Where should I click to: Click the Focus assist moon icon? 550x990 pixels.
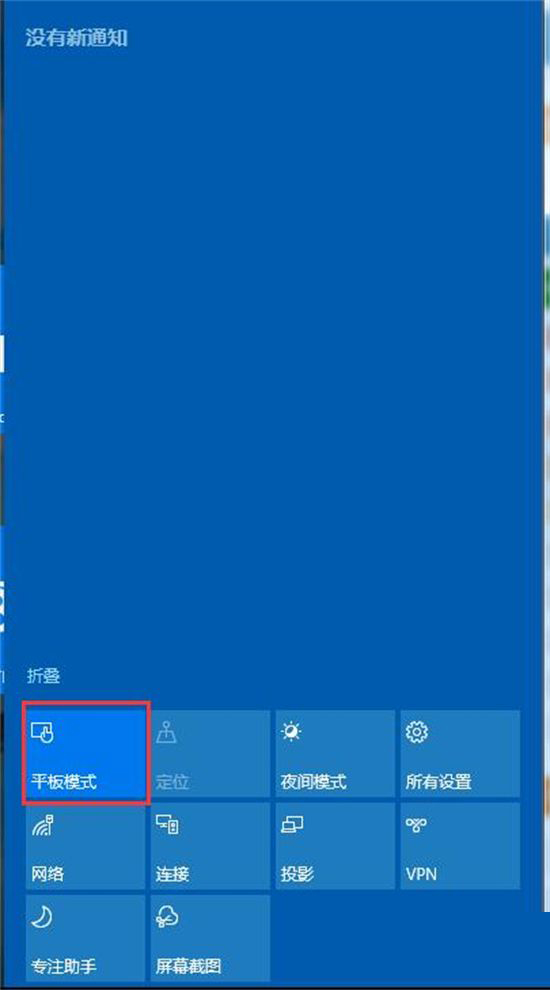[x=42, y=917]
